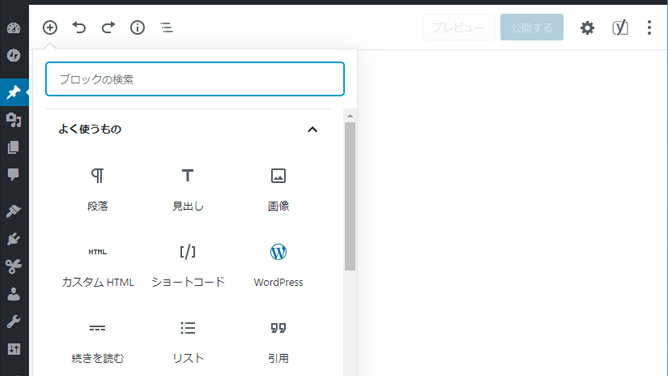Redo the last undone change
This screenshot has height=376, width=668.
pos(108,28)
